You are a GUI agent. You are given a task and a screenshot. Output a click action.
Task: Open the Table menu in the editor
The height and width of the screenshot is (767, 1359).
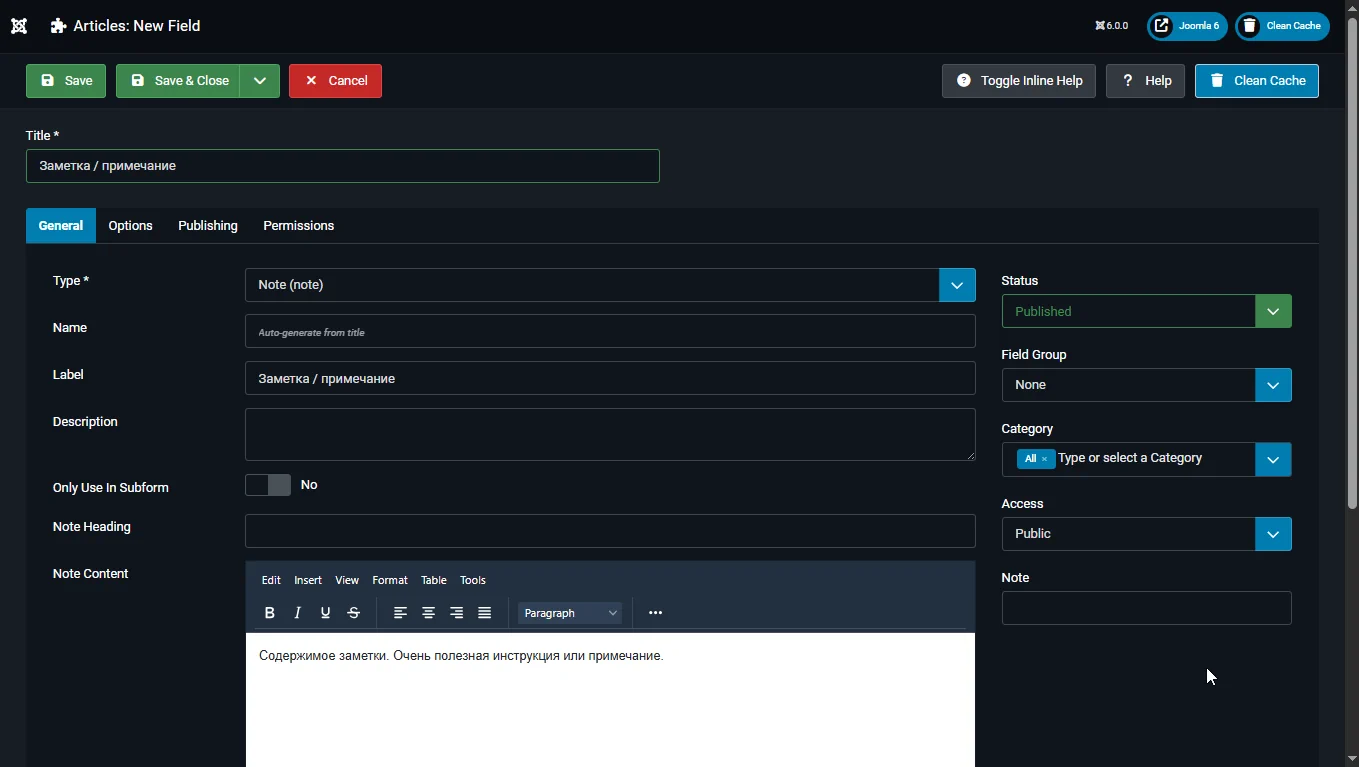coord(433,580)
